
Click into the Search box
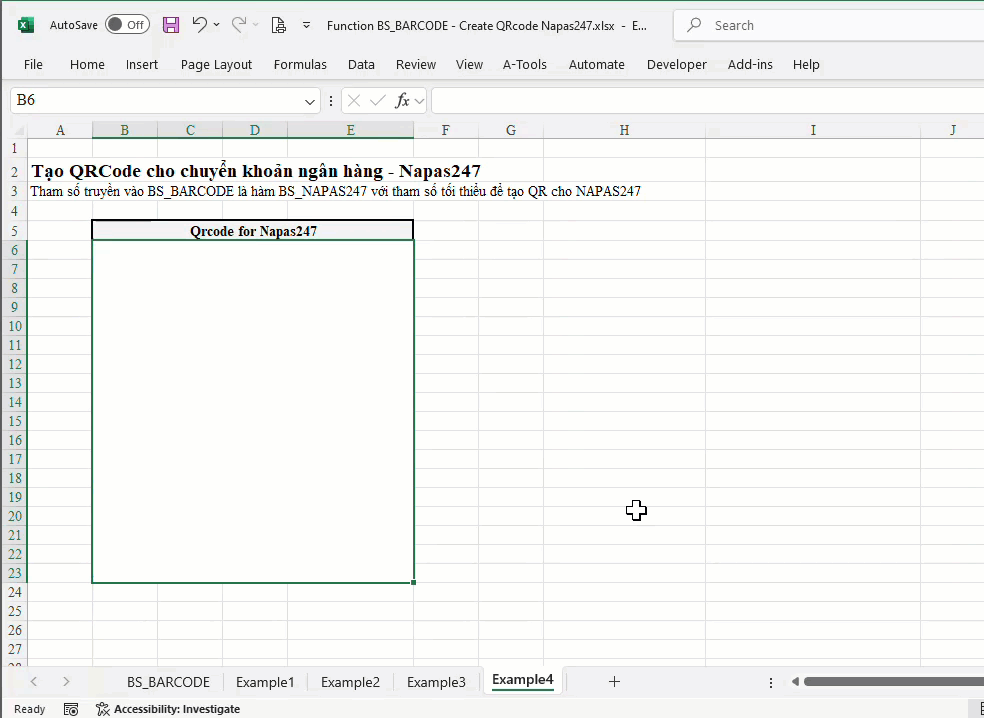pos(828,25)
